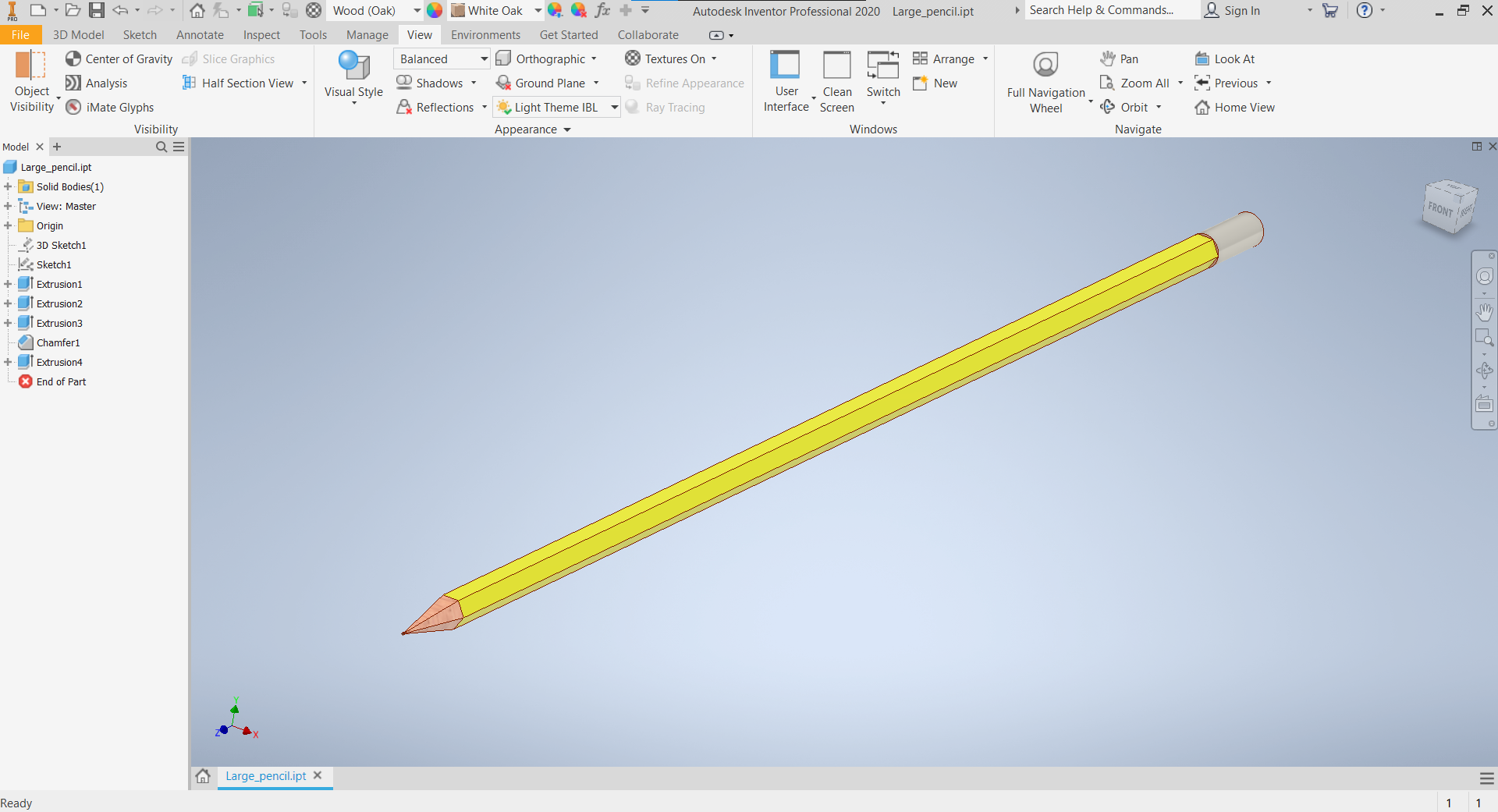1498x812 pixels.
Task: Click the Sketch1 feature in the browser
Action: click(54, 264)
